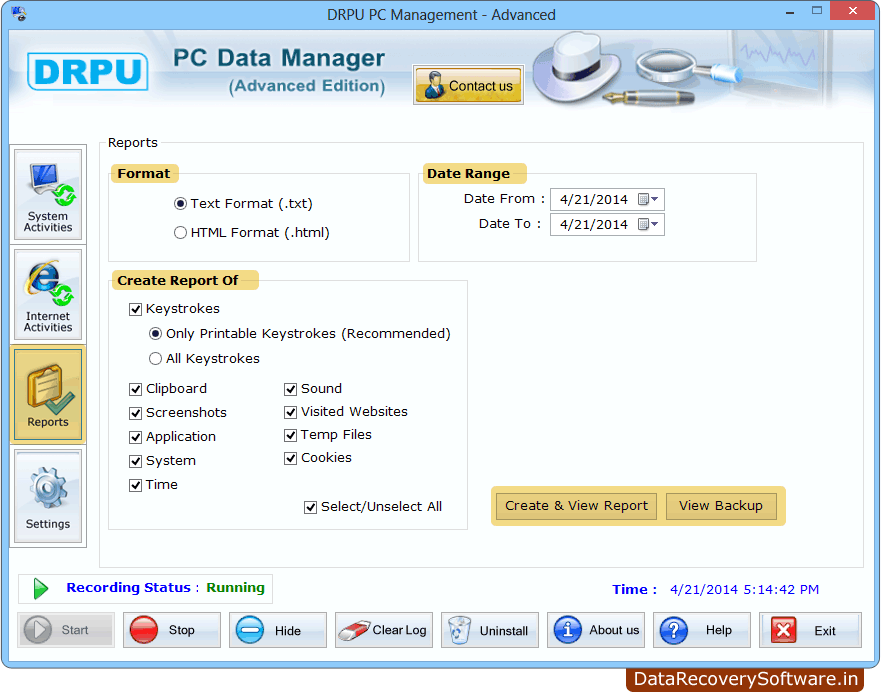Click the Date Range heading

(x=469, y=174)
